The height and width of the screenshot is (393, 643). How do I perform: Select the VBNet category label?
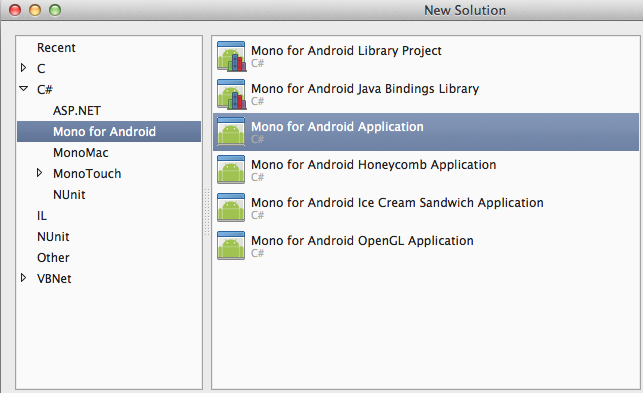[54, 279]
